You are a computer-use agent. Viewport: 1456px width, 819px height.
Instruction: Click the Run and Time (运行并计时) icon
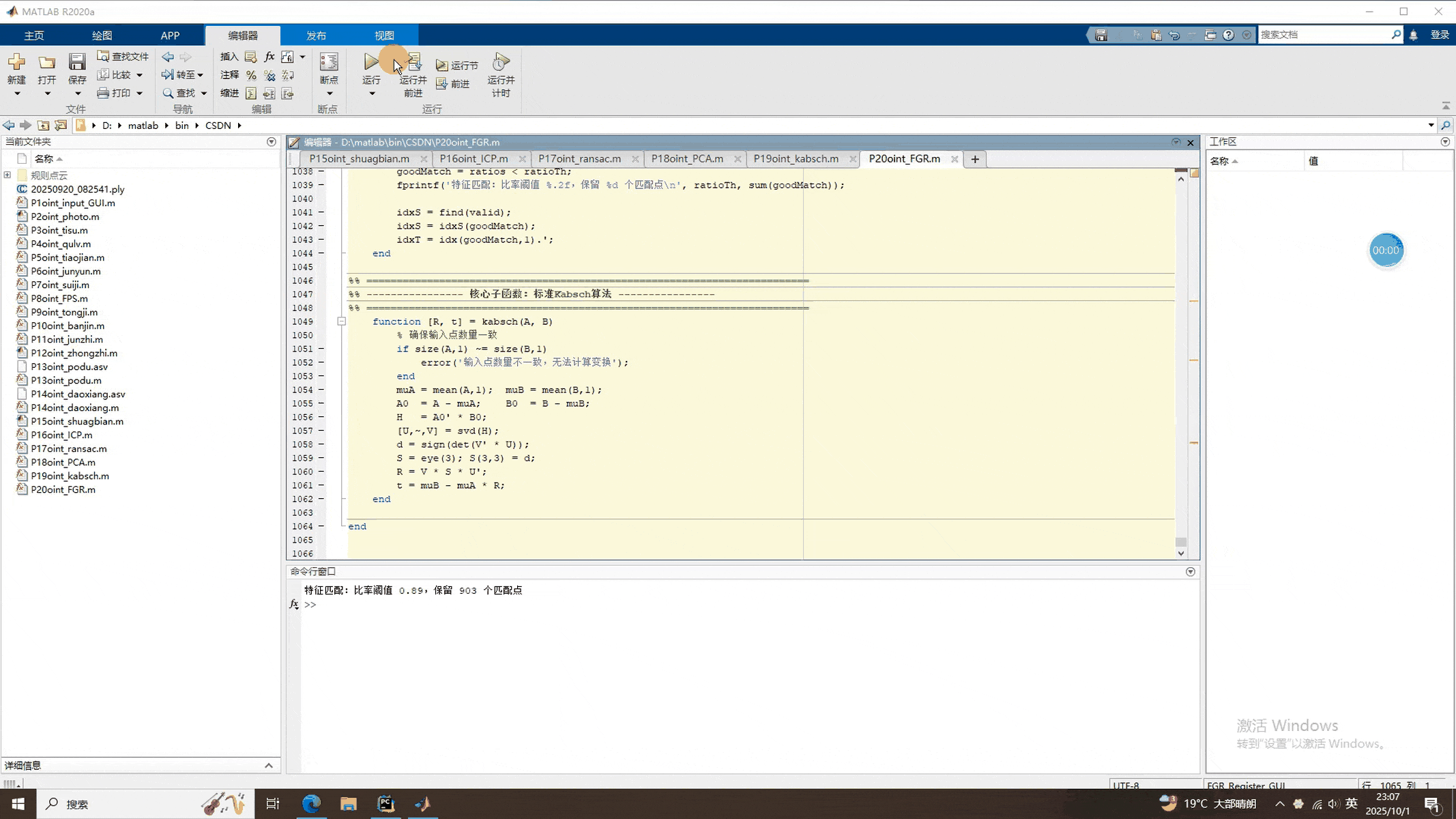pyautogui.click(x=501, y=62)
